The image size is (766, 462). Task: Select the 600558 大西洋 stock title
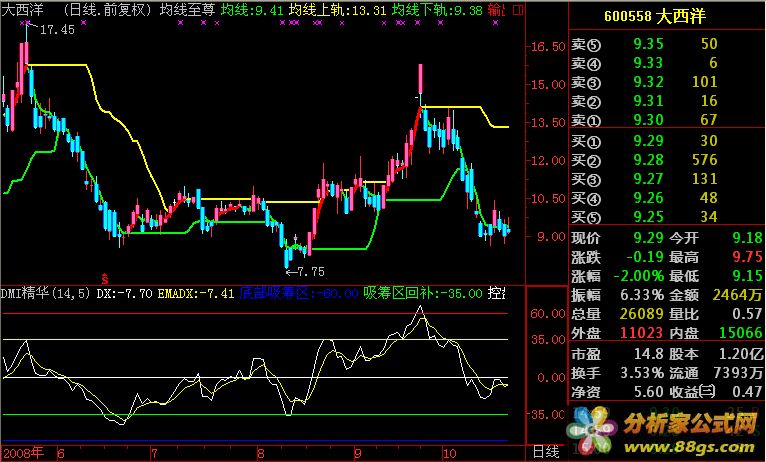coord(655,16)
